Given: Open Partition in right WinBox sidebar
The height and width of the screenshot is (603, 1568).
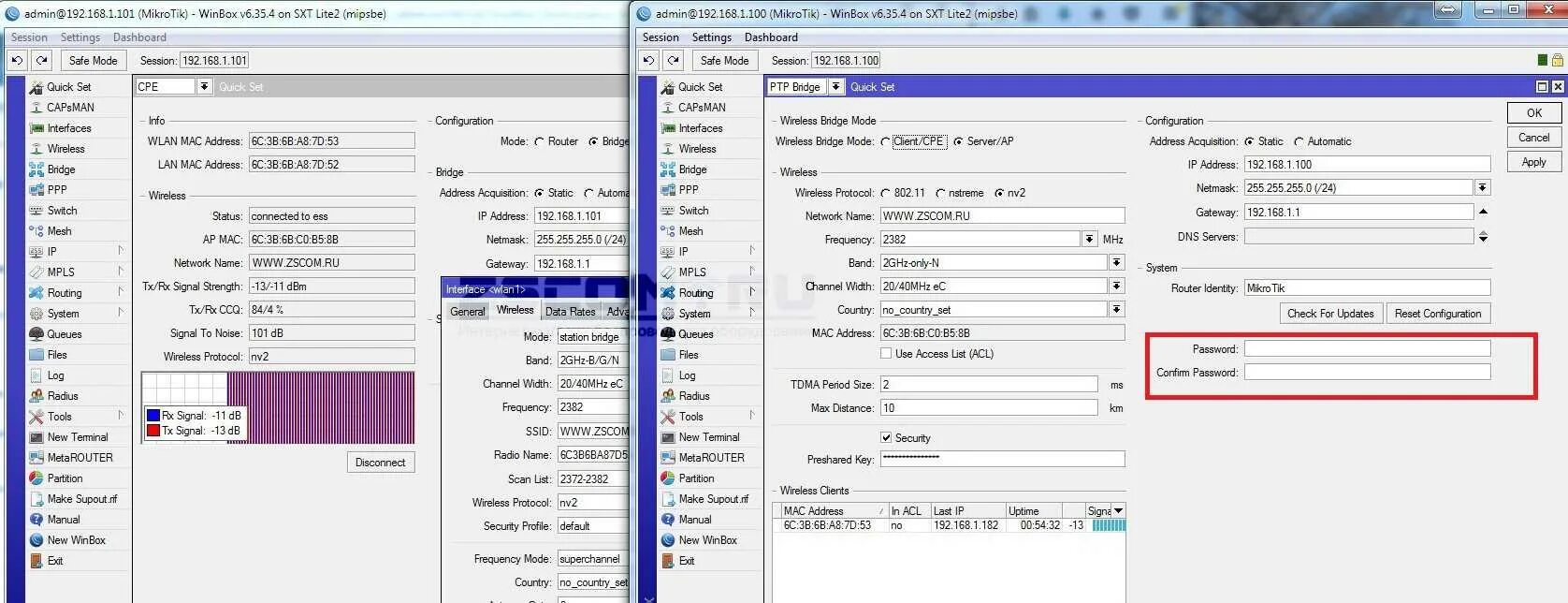Looking at the screenshot, I should pyautogui.click(x=697, y=478).
